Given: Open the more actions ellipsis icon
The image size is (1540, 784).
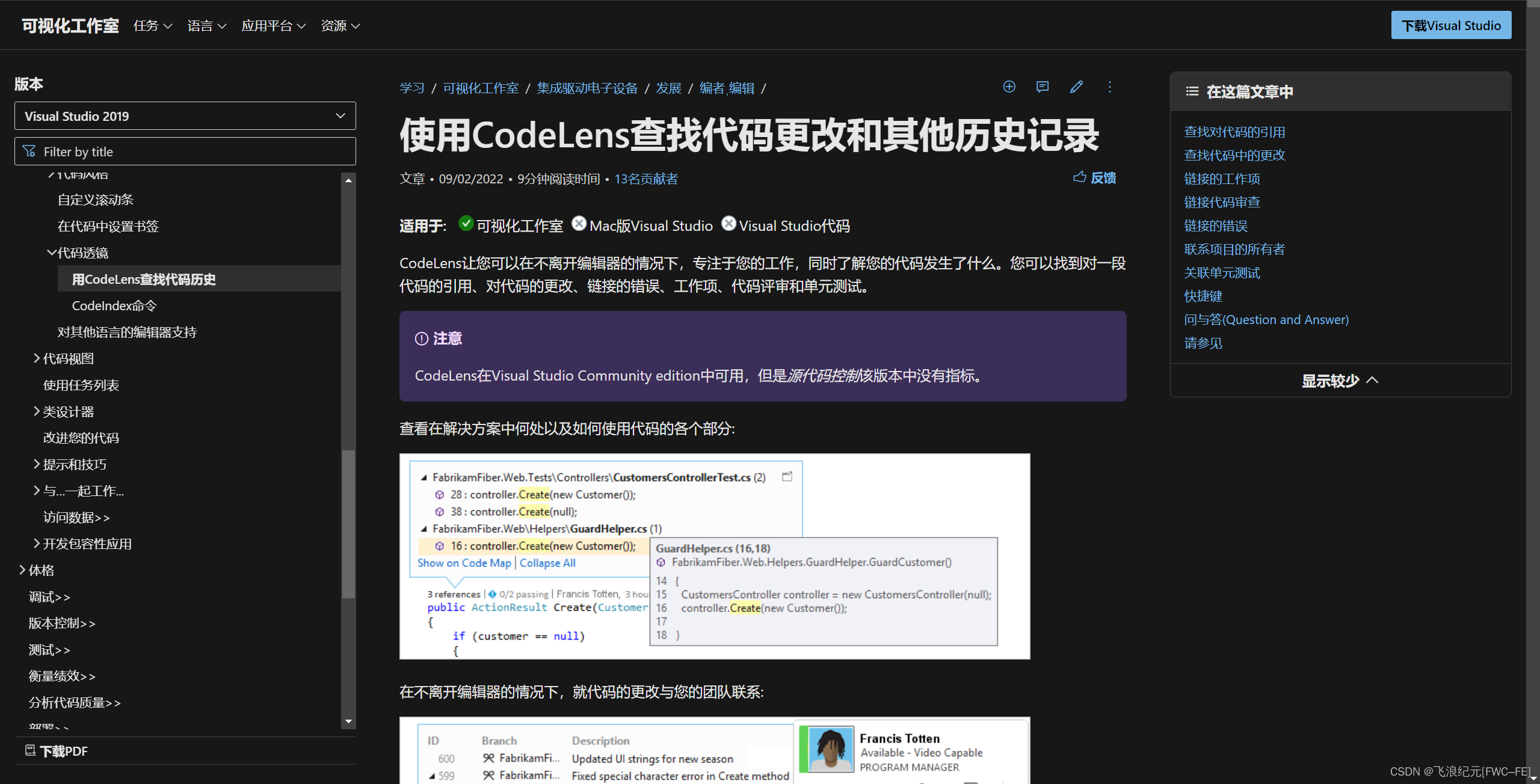Looking at the screenshot, I should [x=1110, y=87].
